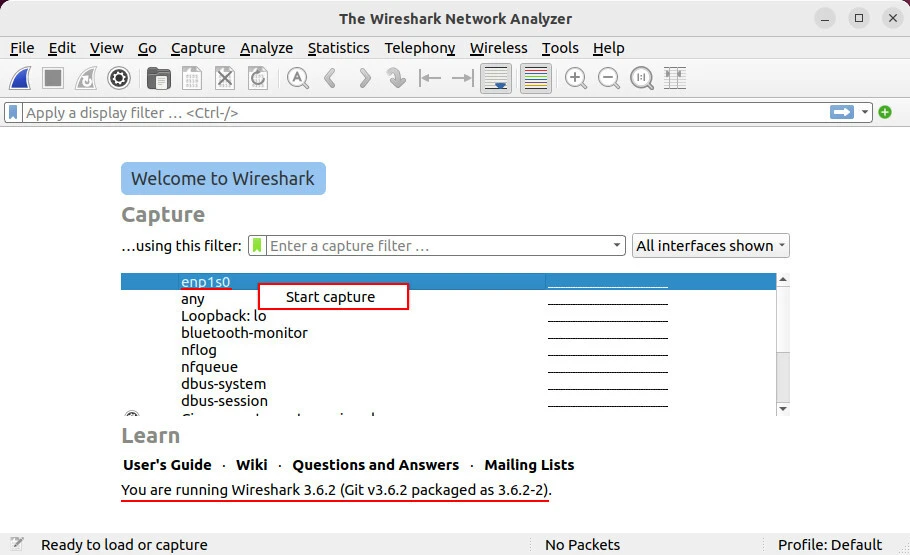Go to next packet arrow
910x555 pixels.
pyautogui.click(x=364, y=78)
